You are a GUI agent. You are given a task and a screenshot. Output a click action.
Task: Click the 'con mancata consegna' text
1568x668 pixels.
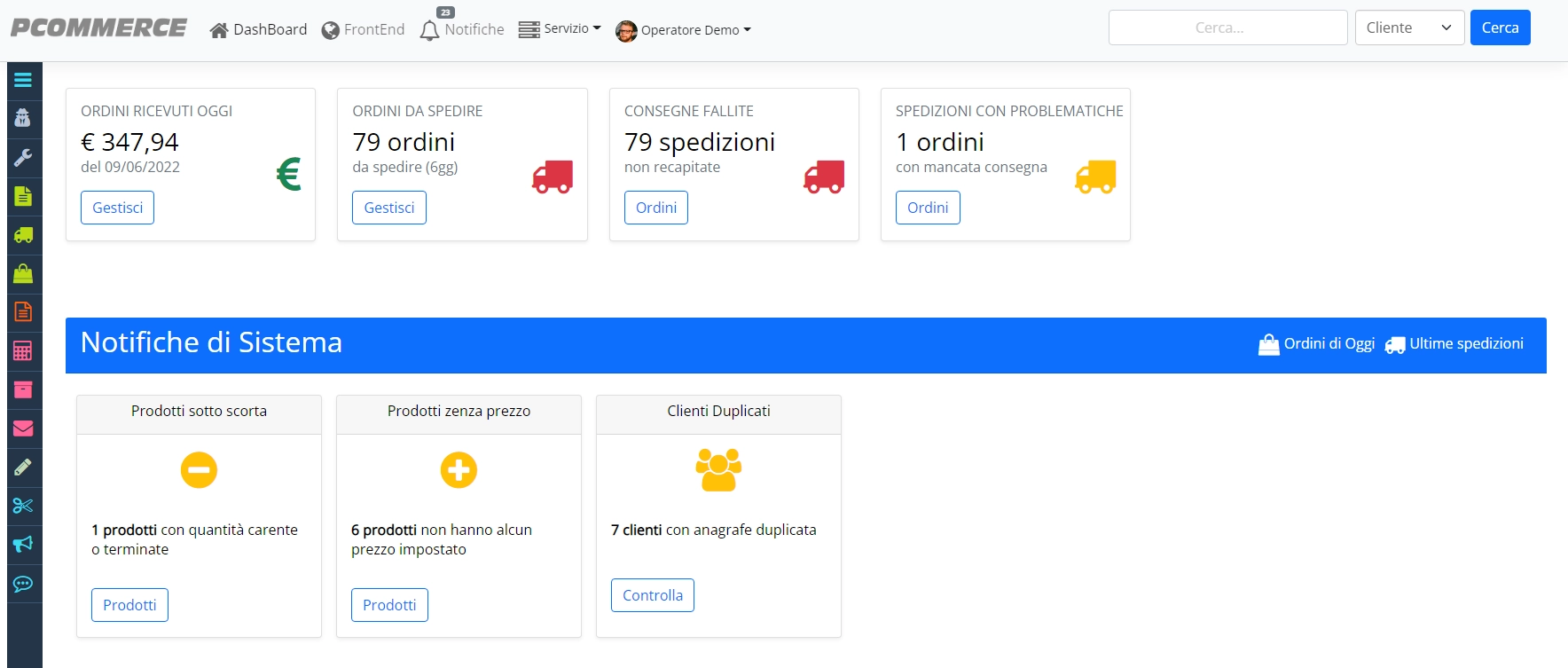[971, 167]
